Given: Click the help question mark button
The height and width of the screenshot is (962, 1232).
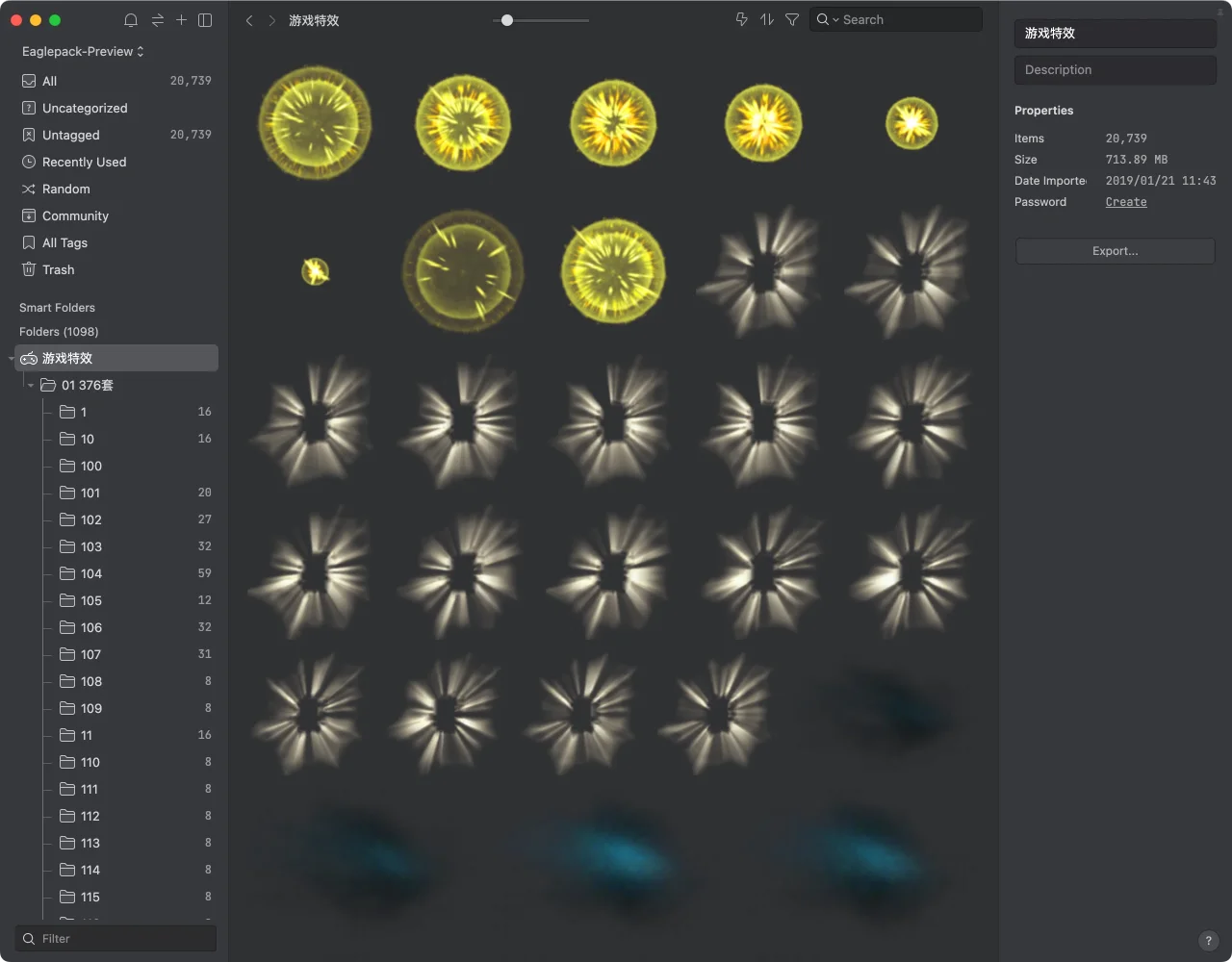Looking at the screenshot, I should click(1208, 941).
